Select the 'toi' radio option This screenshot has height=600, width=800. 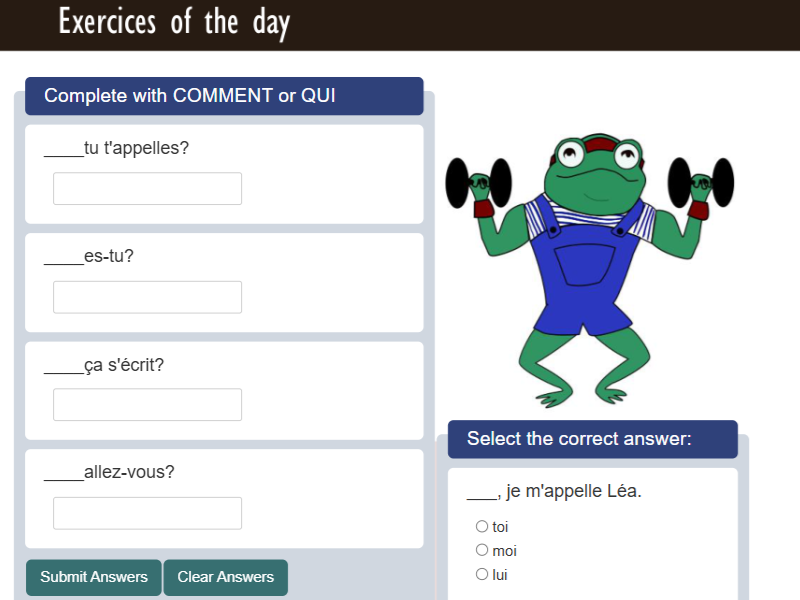[x=482, y=526]
